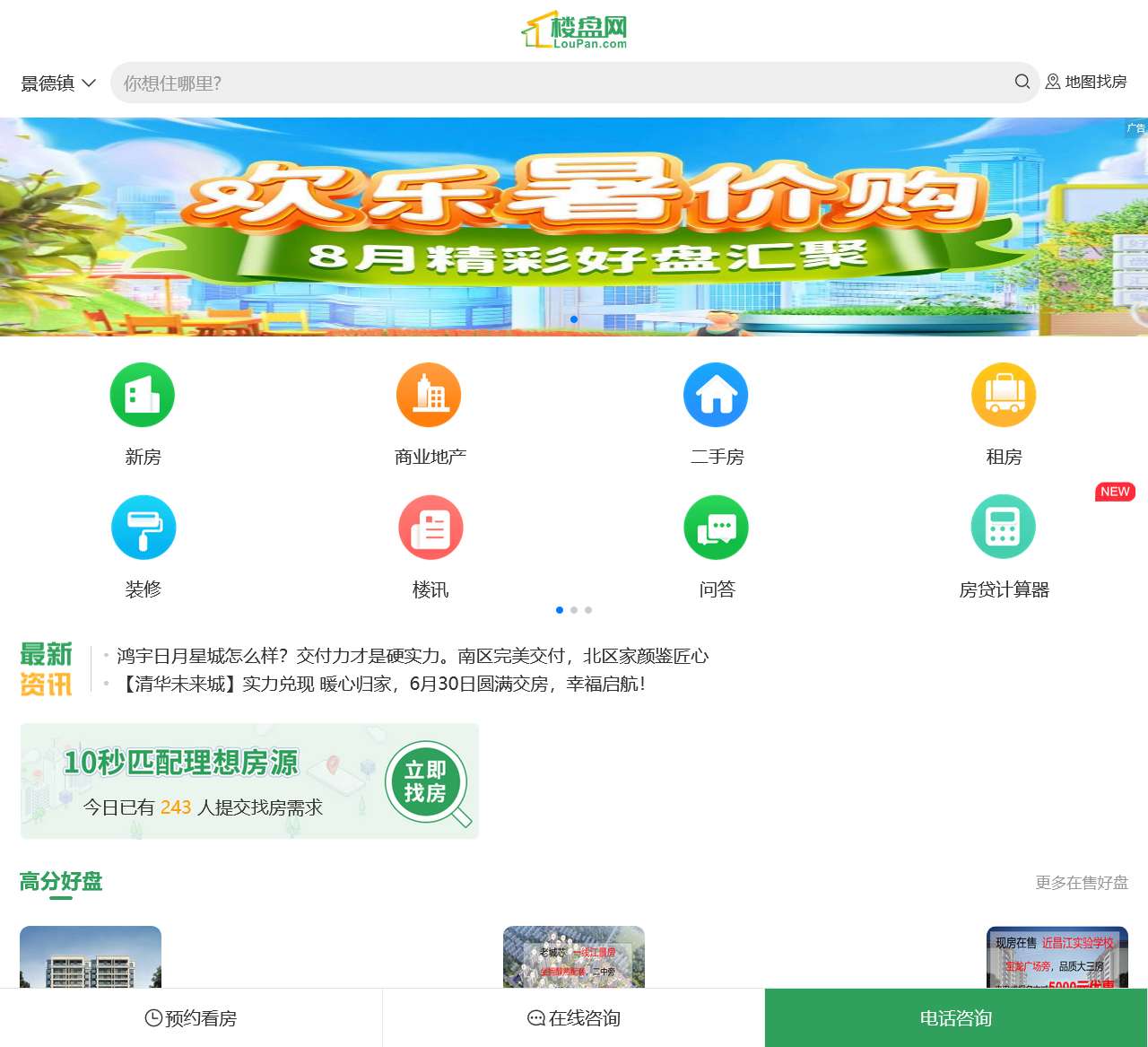1148x1047 pixels.
Task: Click the clock icon beside 预约看房
Action: pos(153,1017)
